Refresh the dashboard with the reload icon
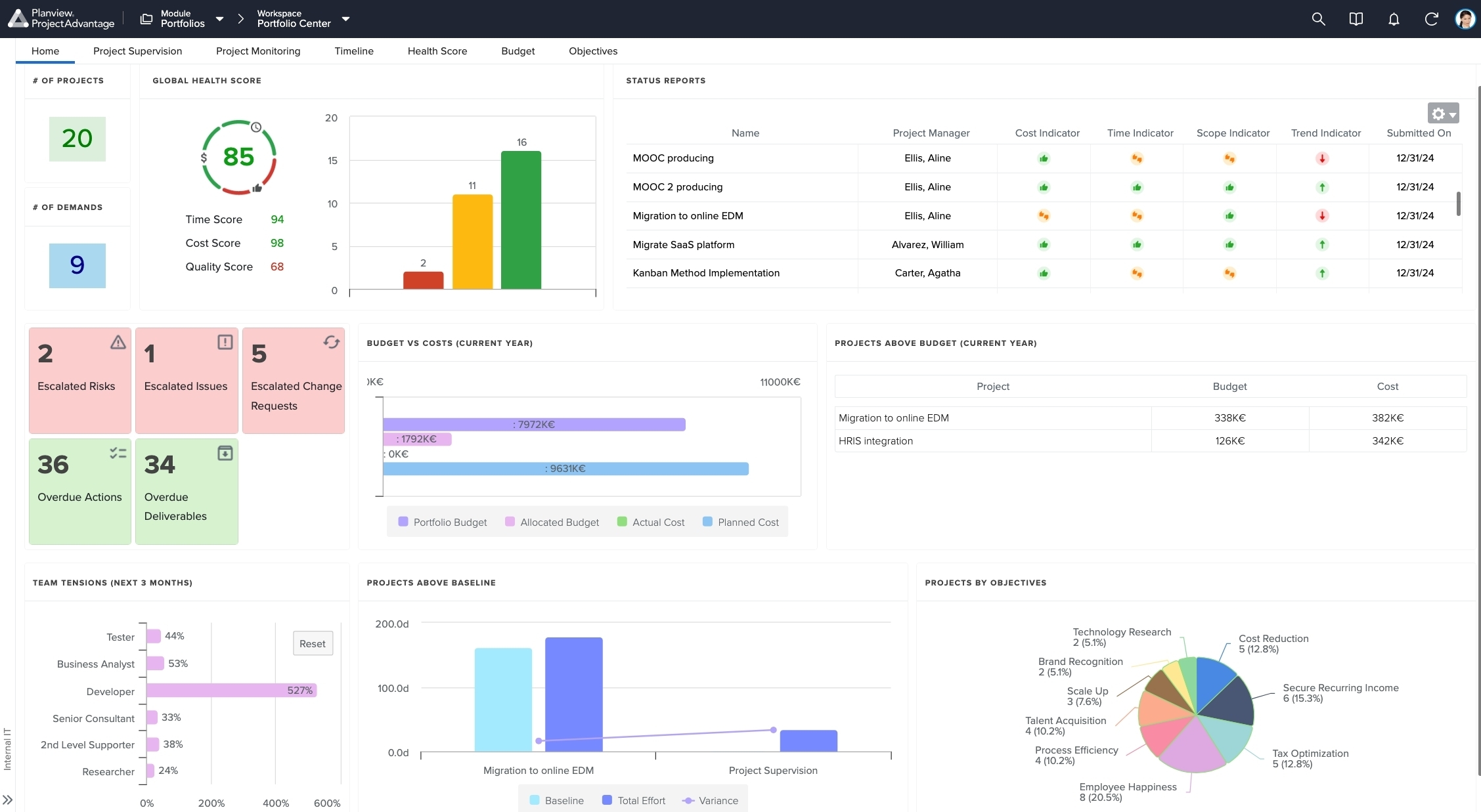 1431,19
